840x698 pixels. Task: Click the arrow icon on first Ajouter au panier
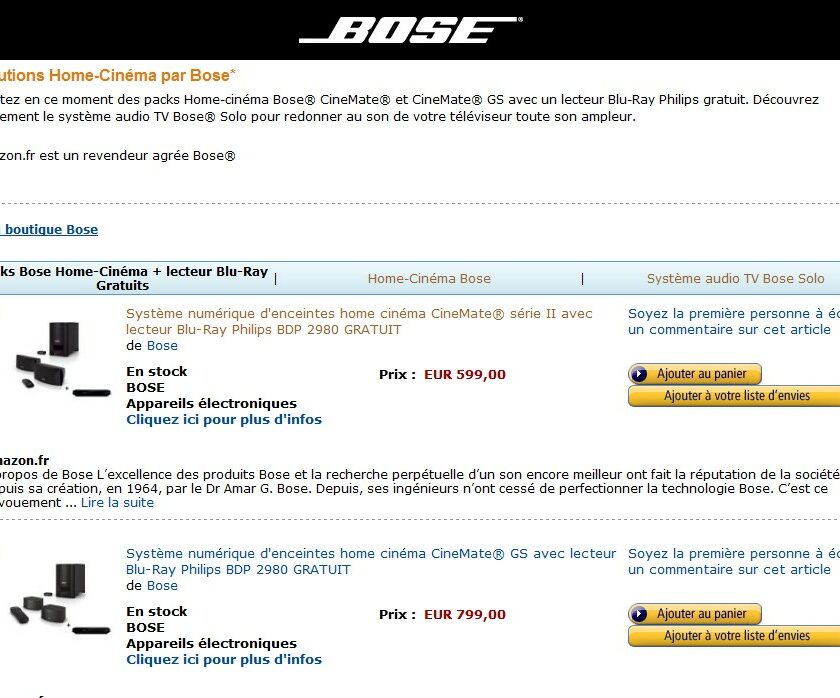(639, 374)
